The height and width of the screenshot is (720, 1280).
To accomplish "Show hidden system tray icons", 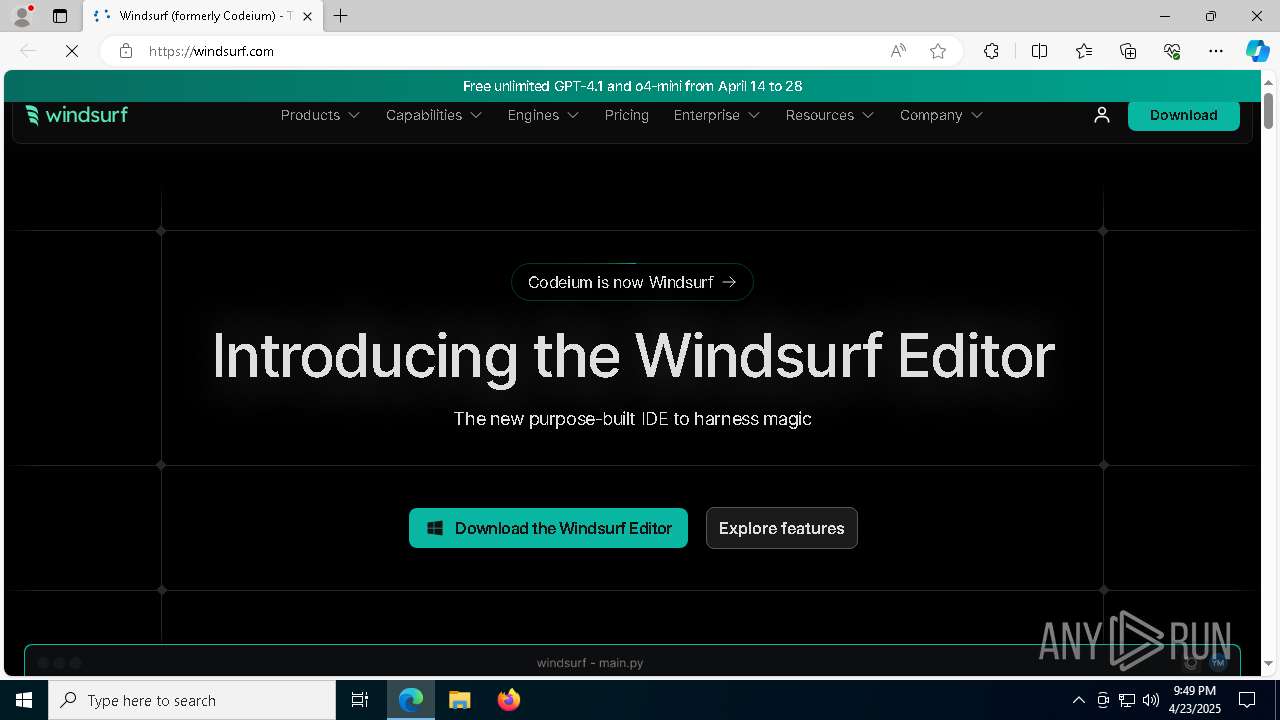I will coord(1078,700).
